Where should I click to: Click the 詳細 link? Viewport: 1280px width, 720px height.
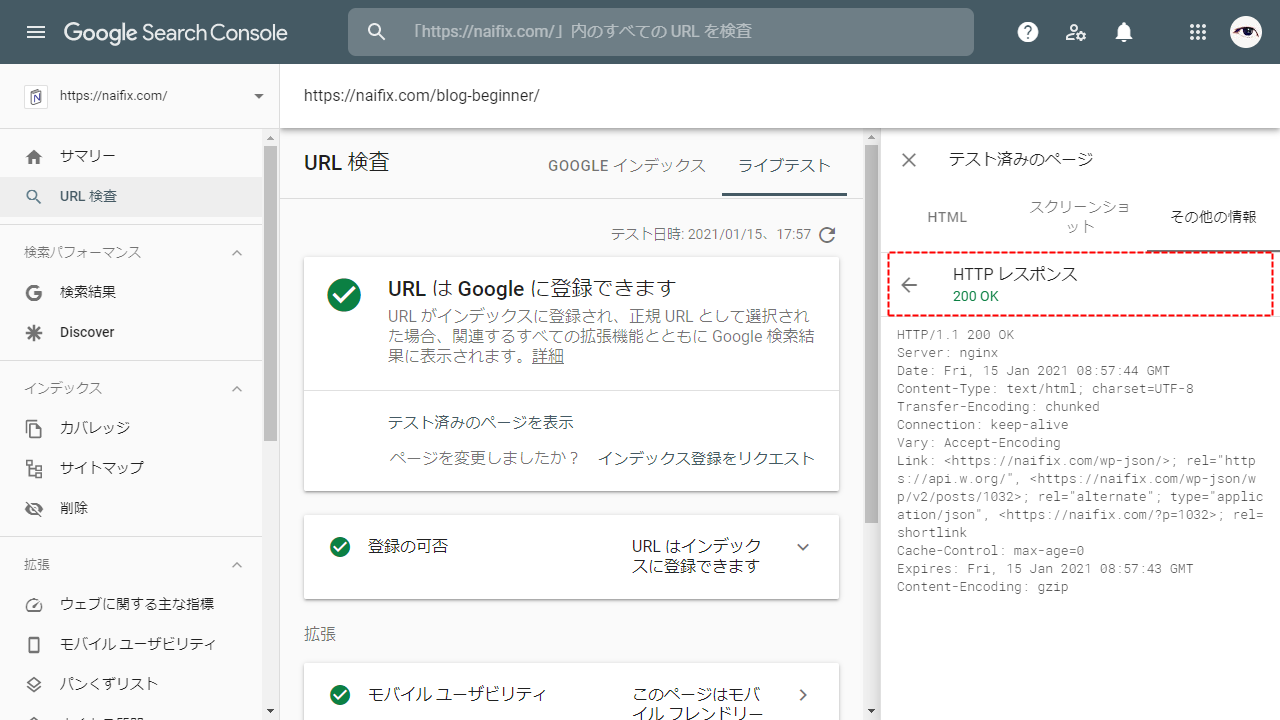coord(548,356)
